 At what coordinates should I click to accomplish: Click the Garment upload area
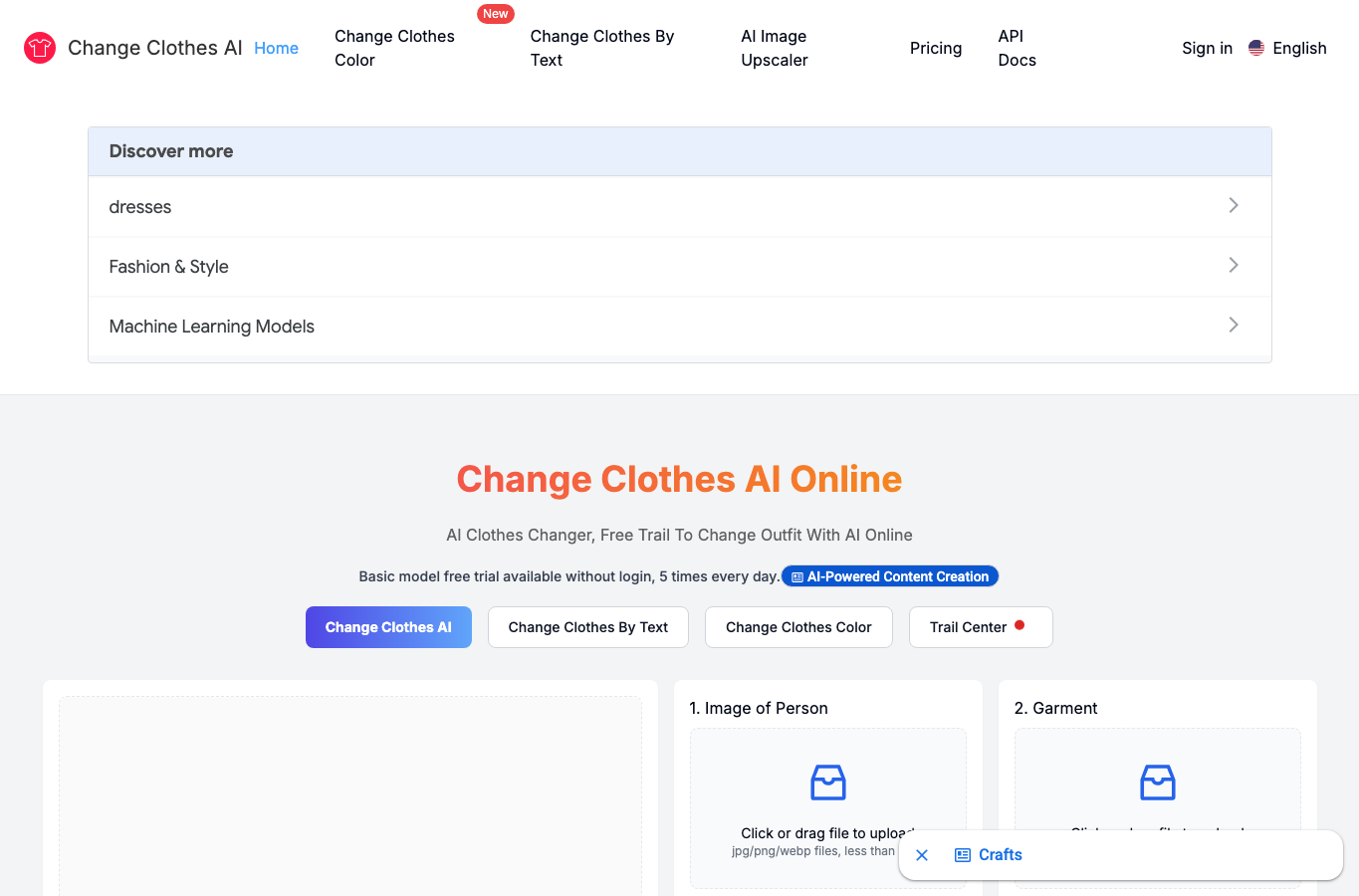point(1158,808)
